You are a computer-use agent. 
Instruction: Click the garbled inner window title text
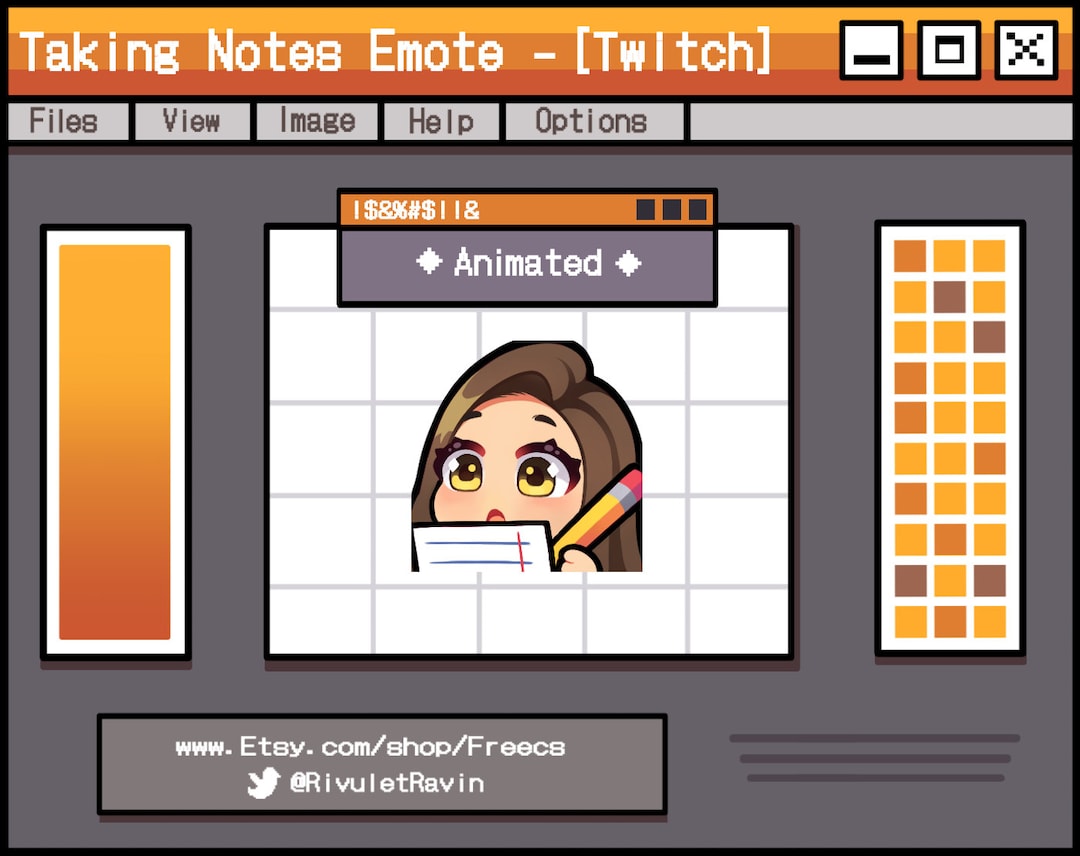[x=416, y=209]
